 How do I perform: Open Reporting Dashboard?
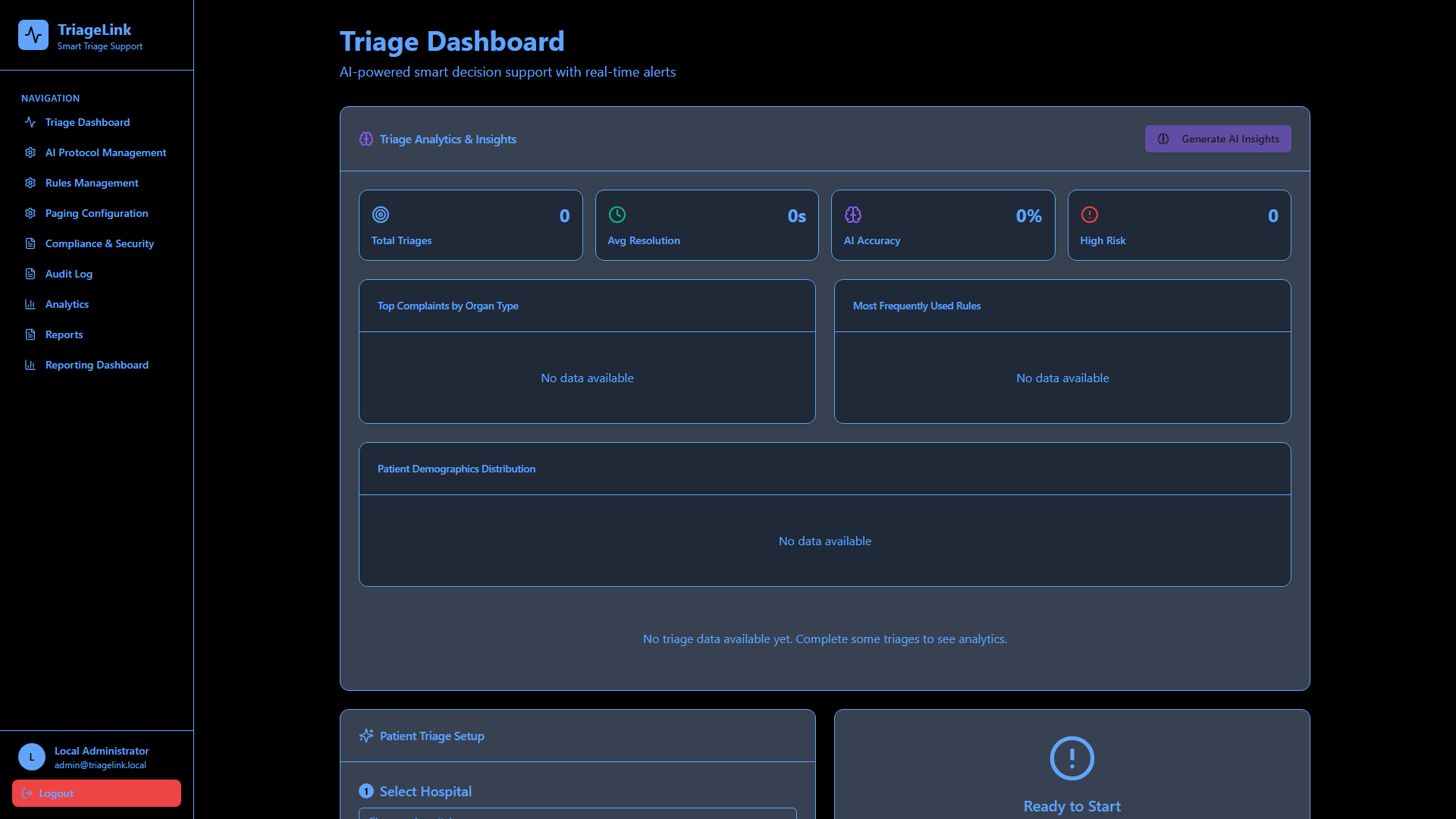pos(96,365)
